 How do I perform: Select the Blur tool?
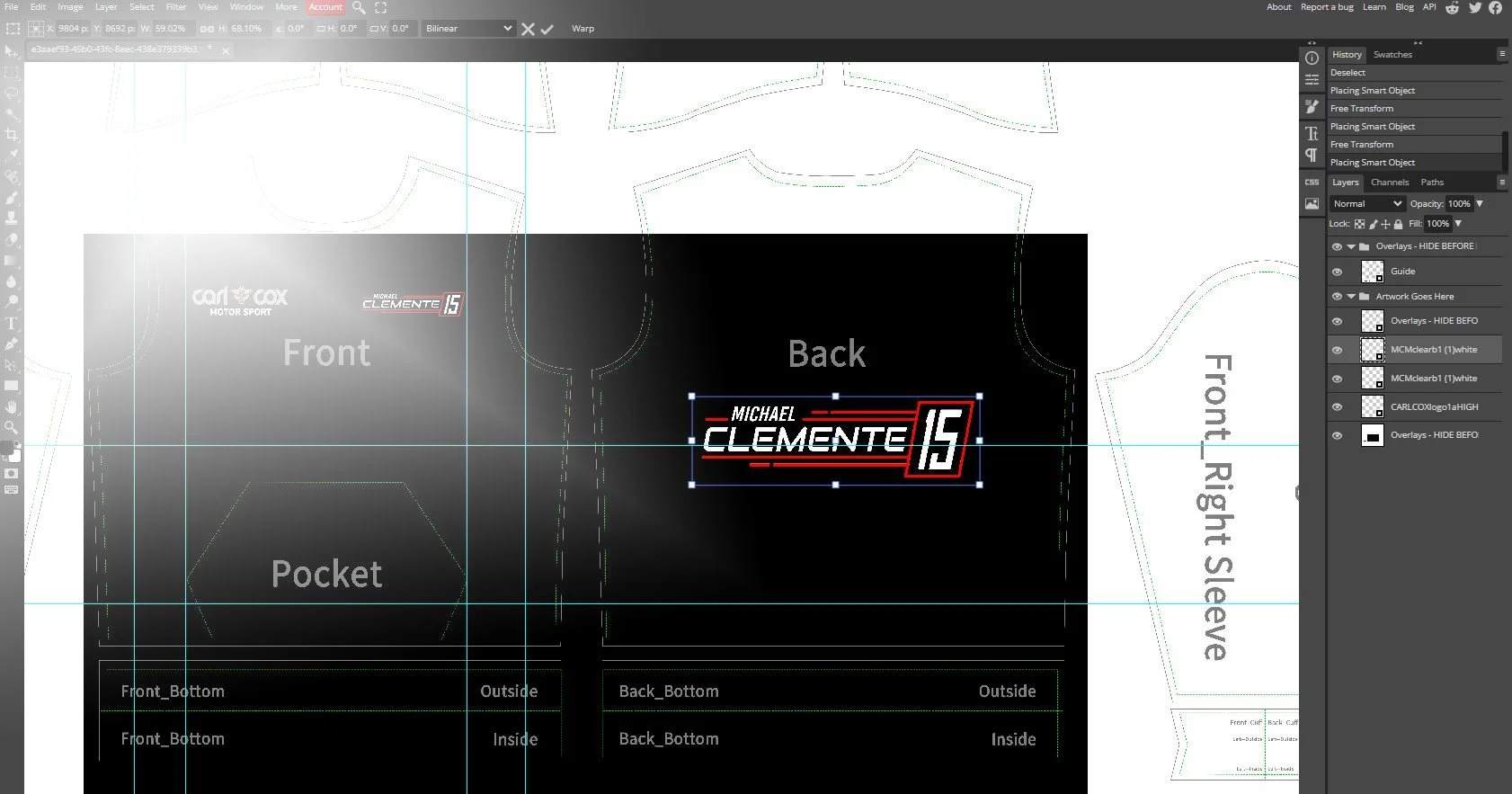coord(12,281)
